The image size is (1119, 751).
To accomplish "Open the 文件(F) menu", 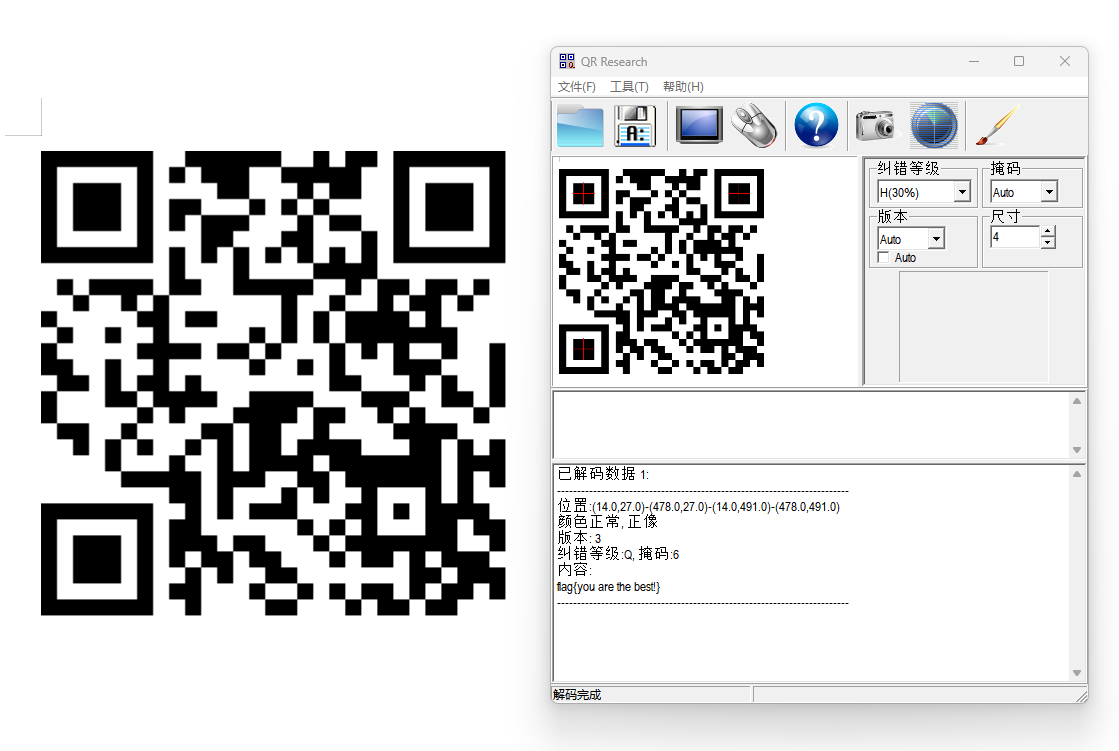I will point(577,86).
